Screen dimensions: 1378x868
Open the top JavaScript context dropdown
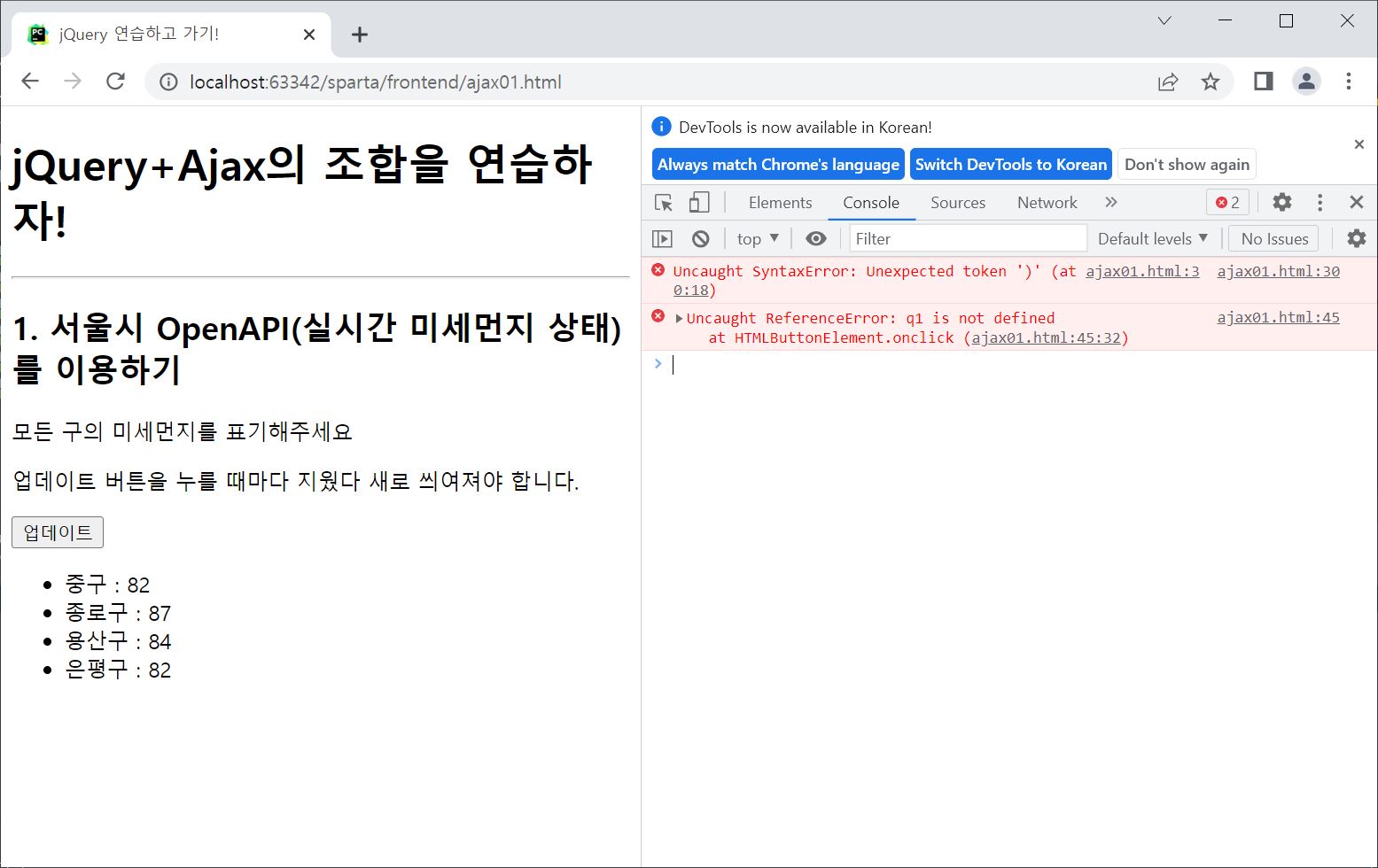758,239
